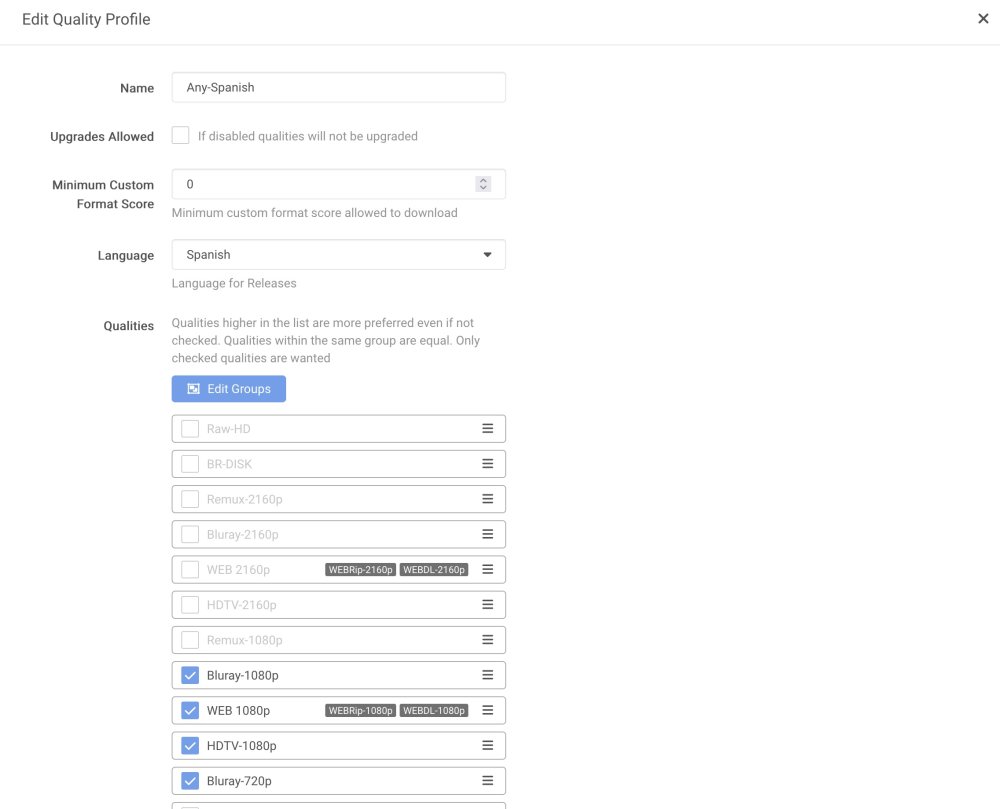Viewport: 1000px width, 809px height.
Task: Check the Remux-2160p quality checkbox
Action: point(190,499)
